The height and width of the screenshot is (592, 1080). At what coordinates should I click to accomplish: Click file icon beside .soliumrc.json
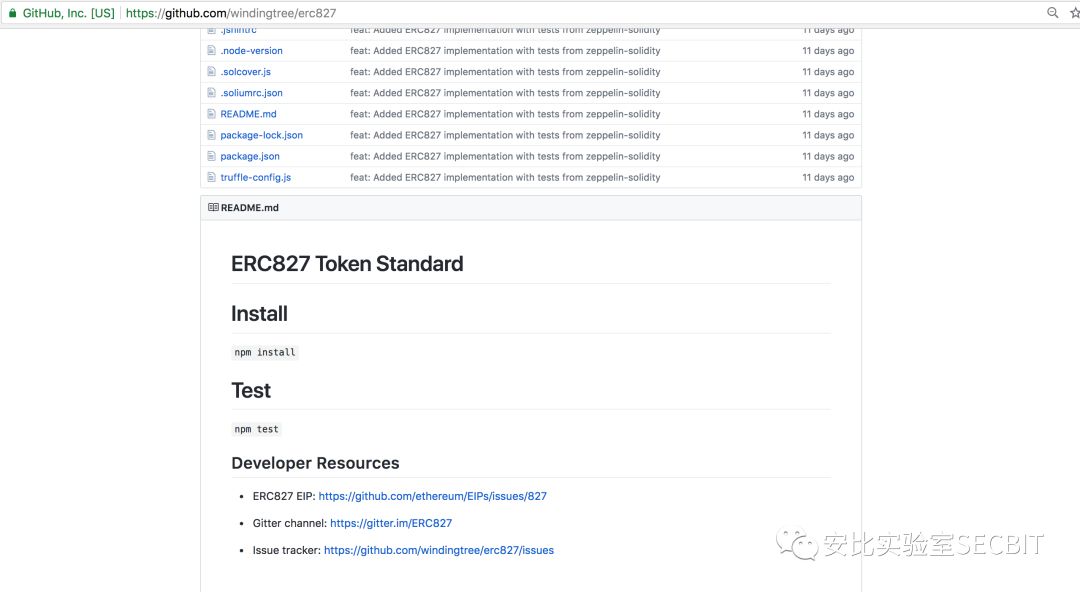211,93
